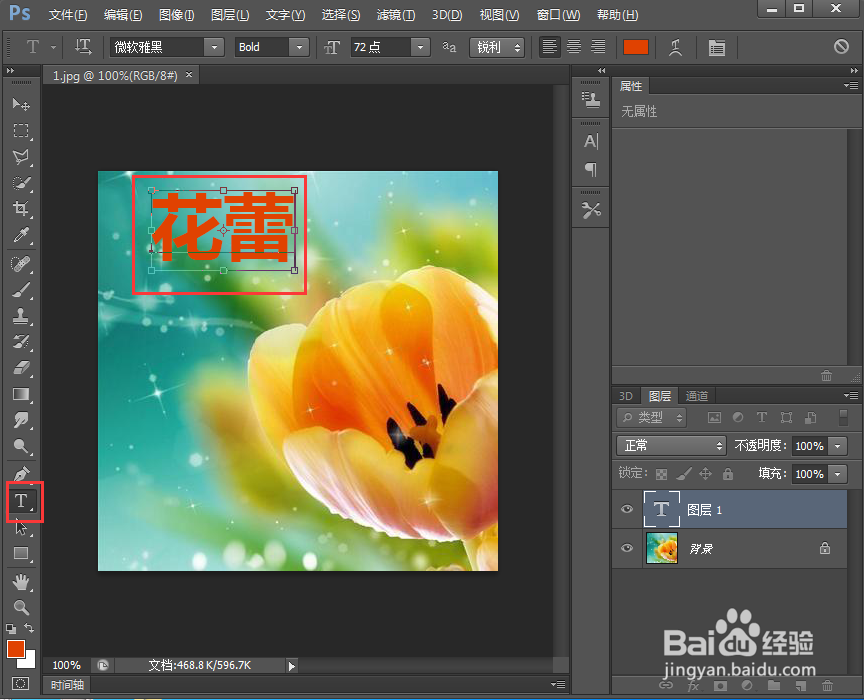The width and height of the screenshot is (864, 700).
Task: Open the fill 填充 slider dropdown
Action: [838, 473]
